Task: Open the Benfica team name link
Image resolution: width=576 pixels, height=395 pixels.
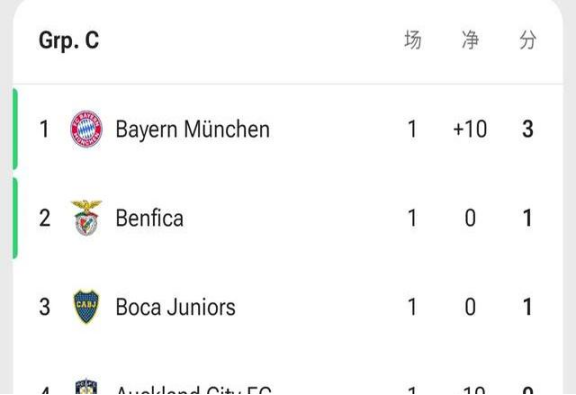Action: pyautogui.click(x=150, y=218)
